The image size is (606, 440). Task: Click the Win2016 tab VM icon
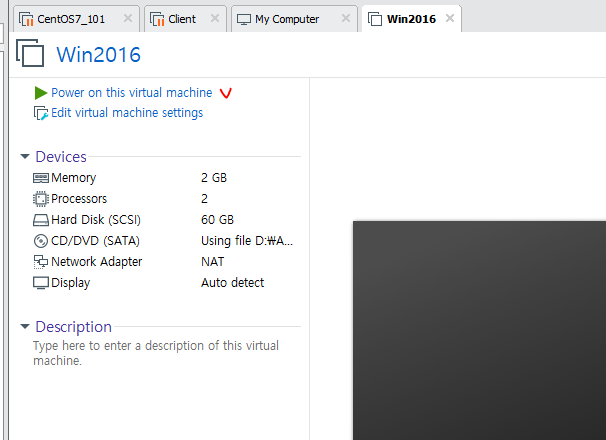click(x=375, y=19)
